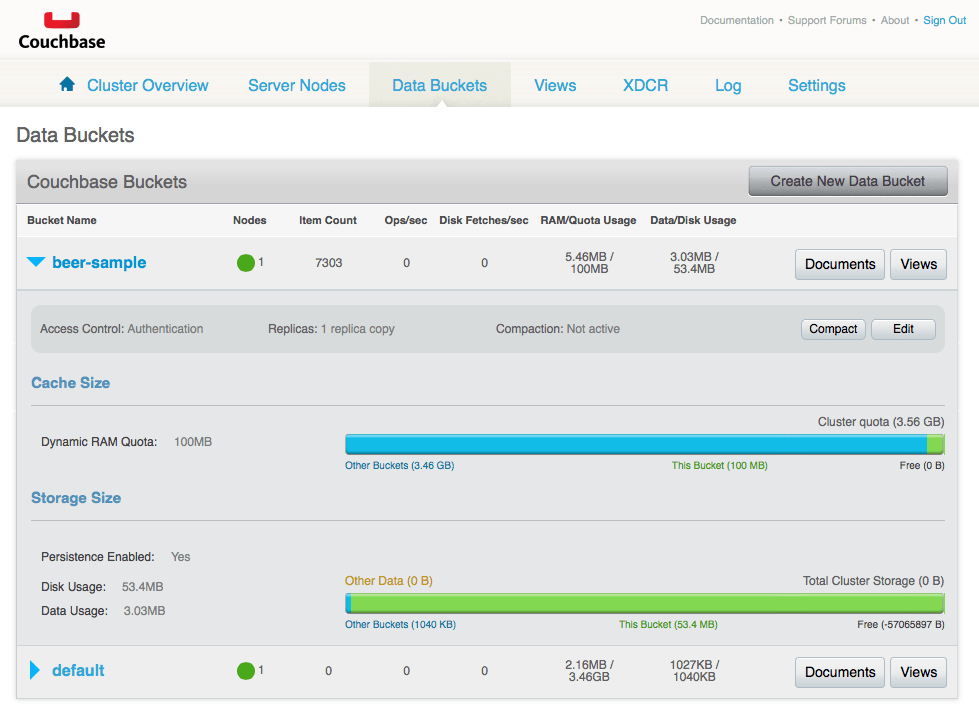This screenshot has width=979, height=710.
Task: Click the home icon beside Cluster Overview
Action: (x=67, y=84)
